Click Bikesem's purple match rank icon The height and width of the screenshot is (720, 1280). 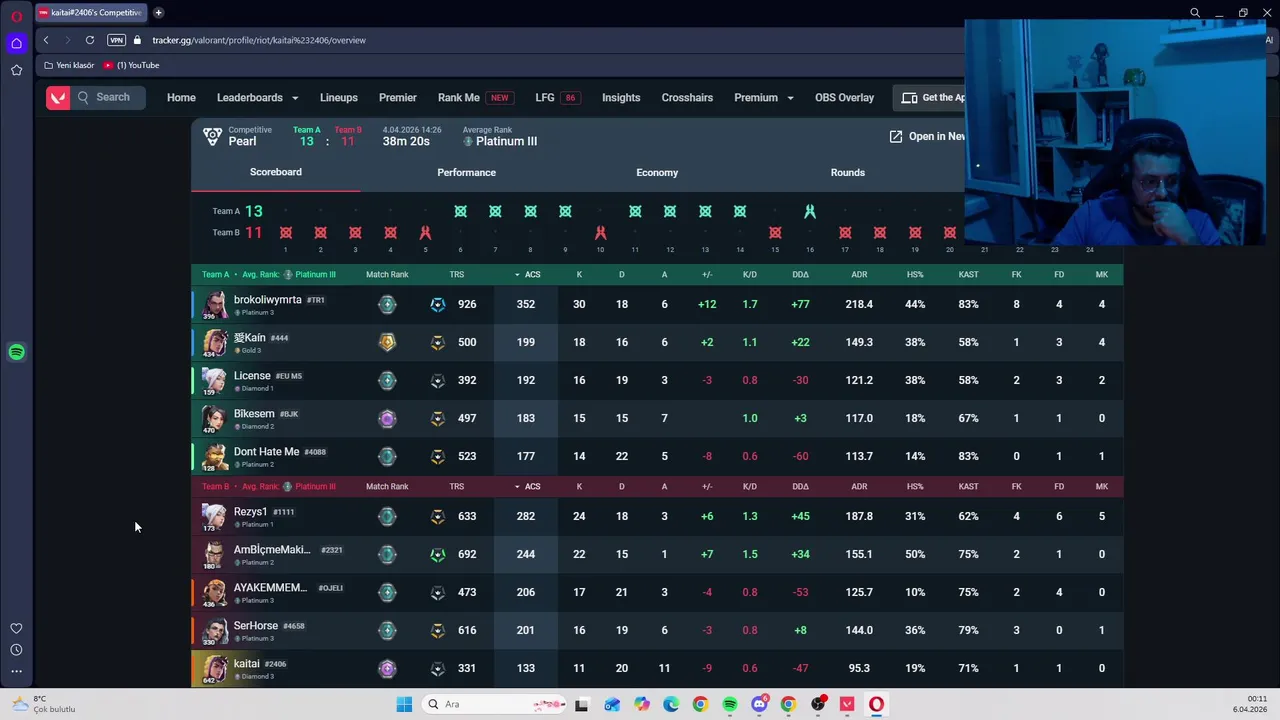[x=387, y=418]
